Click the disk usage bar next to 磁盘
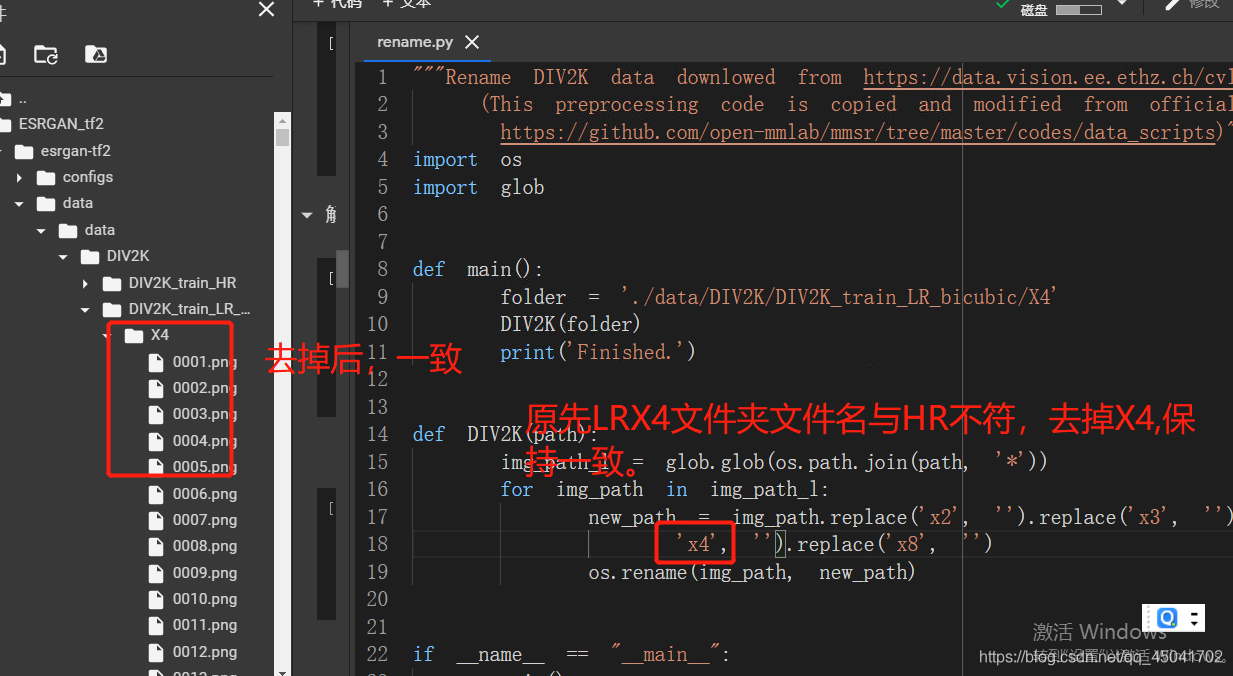This screenshot has height=676, width=1233. point(1078,9)
